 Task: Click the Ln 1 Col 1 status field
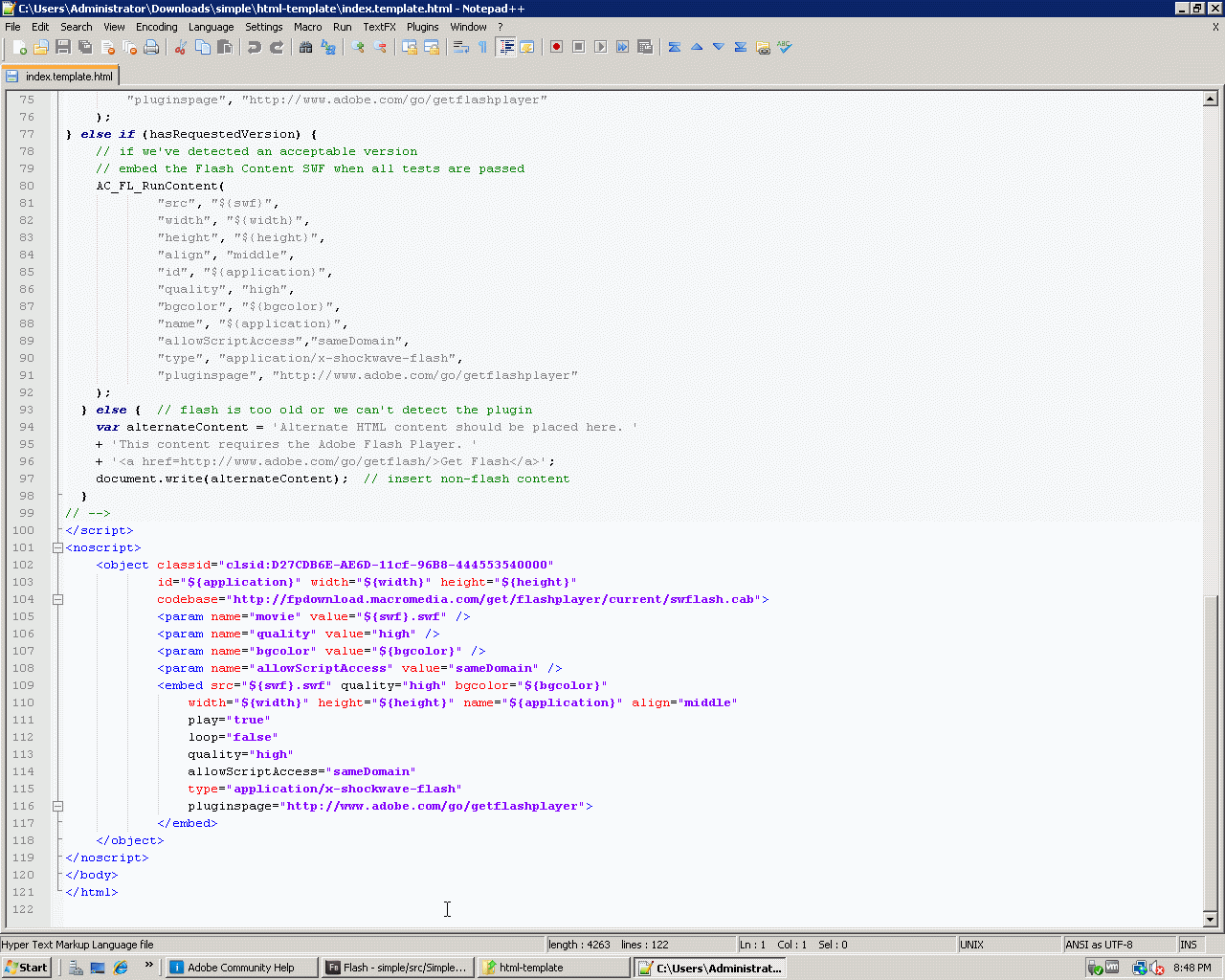[846, 945]
